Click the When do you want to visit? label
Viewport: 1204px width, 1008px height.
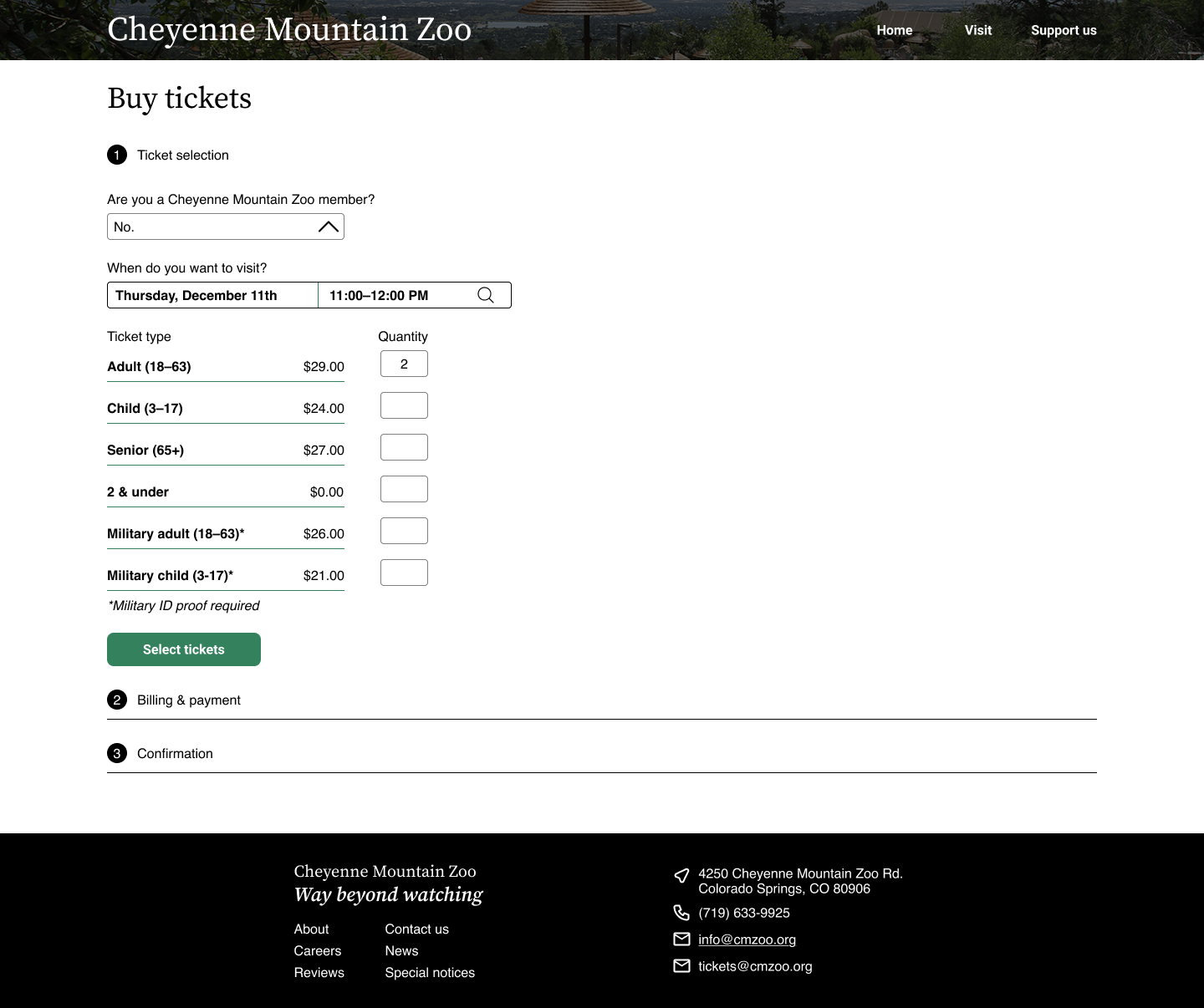[187, 268]
